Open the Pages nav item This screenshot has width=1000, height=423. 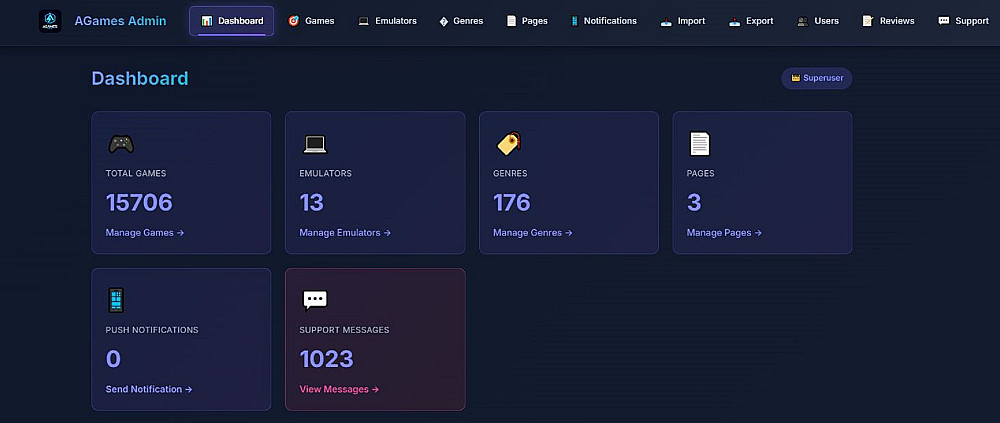coord(527,21)
